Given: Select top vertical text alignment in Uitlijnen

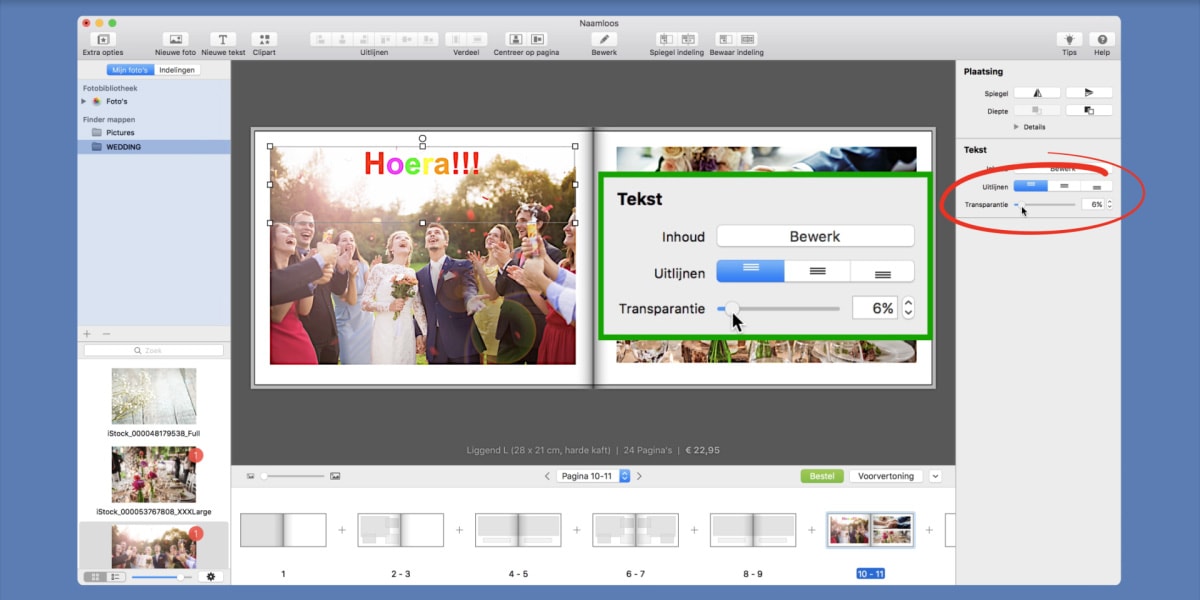Looking at the screenshot, I should point(1031,186).
